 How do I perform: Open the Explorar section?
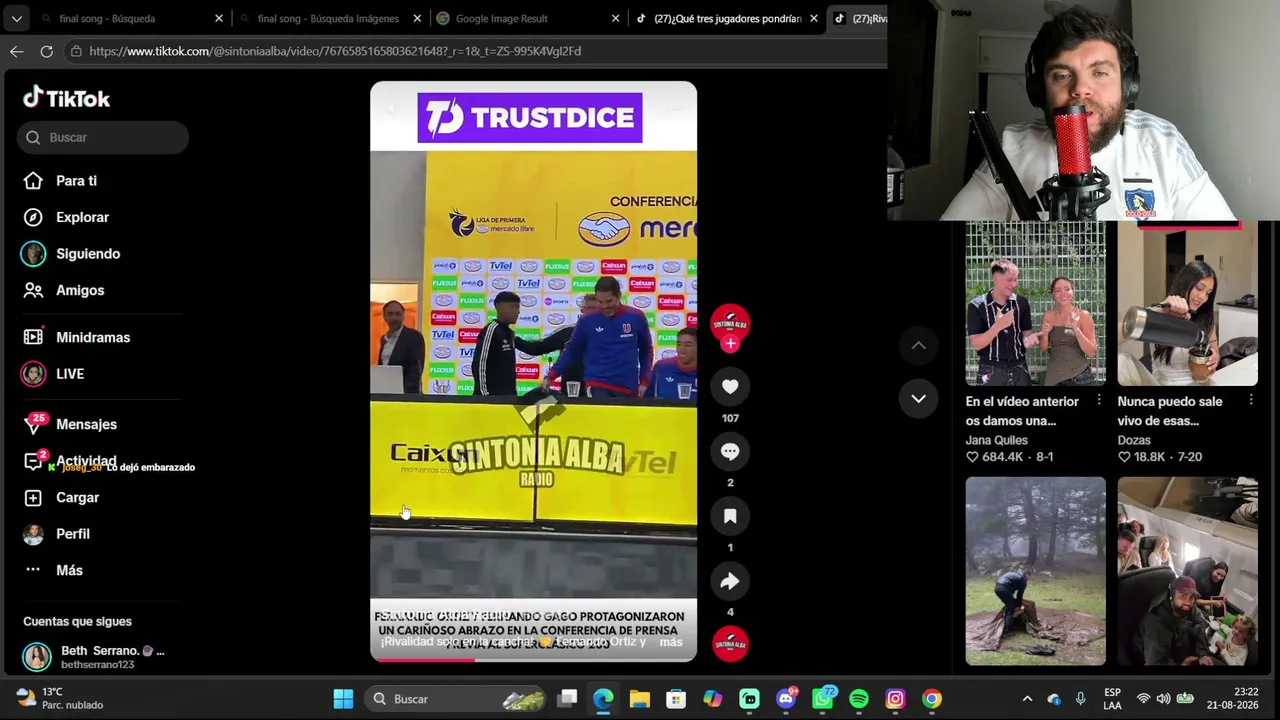[66, 217]
